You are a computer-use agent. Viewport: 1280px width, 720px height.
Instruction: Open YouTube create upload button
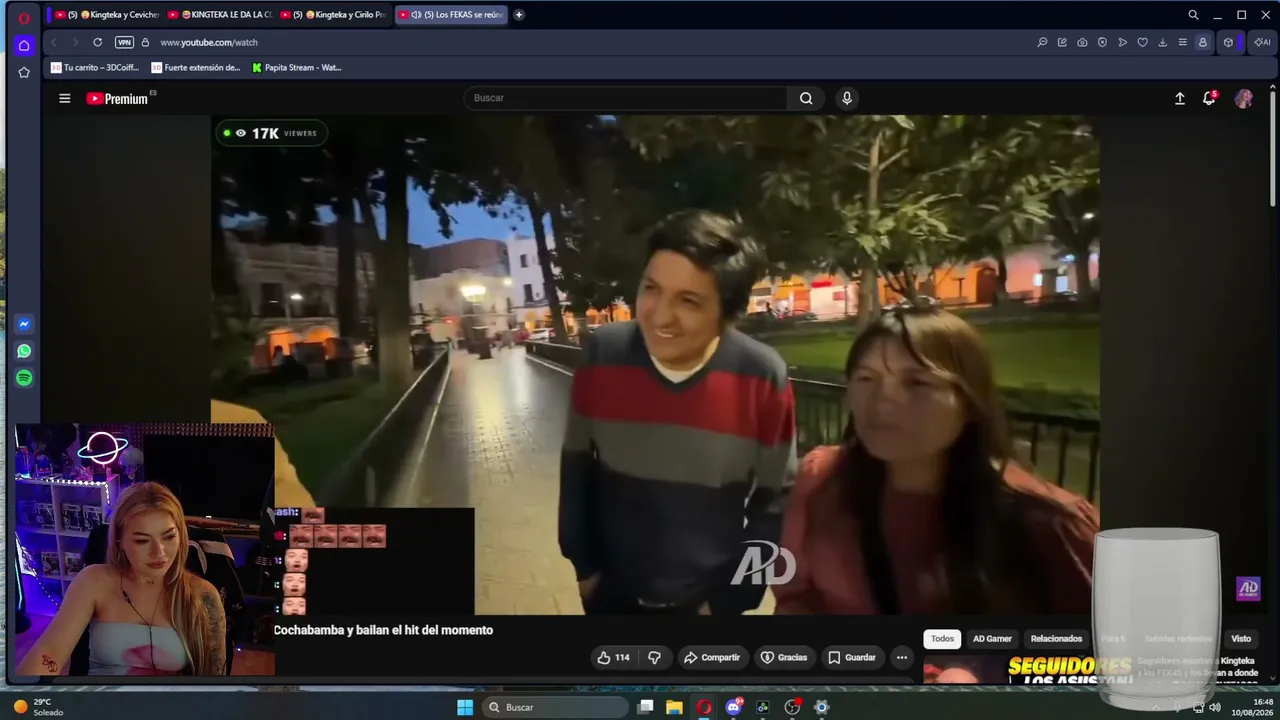1180,98
